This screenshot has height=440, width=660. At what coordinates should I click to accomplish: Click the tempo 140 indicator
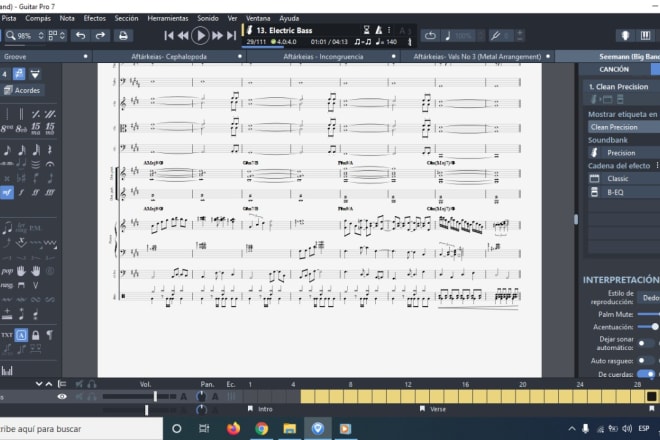pyautogui.click(x=387, y=42)
